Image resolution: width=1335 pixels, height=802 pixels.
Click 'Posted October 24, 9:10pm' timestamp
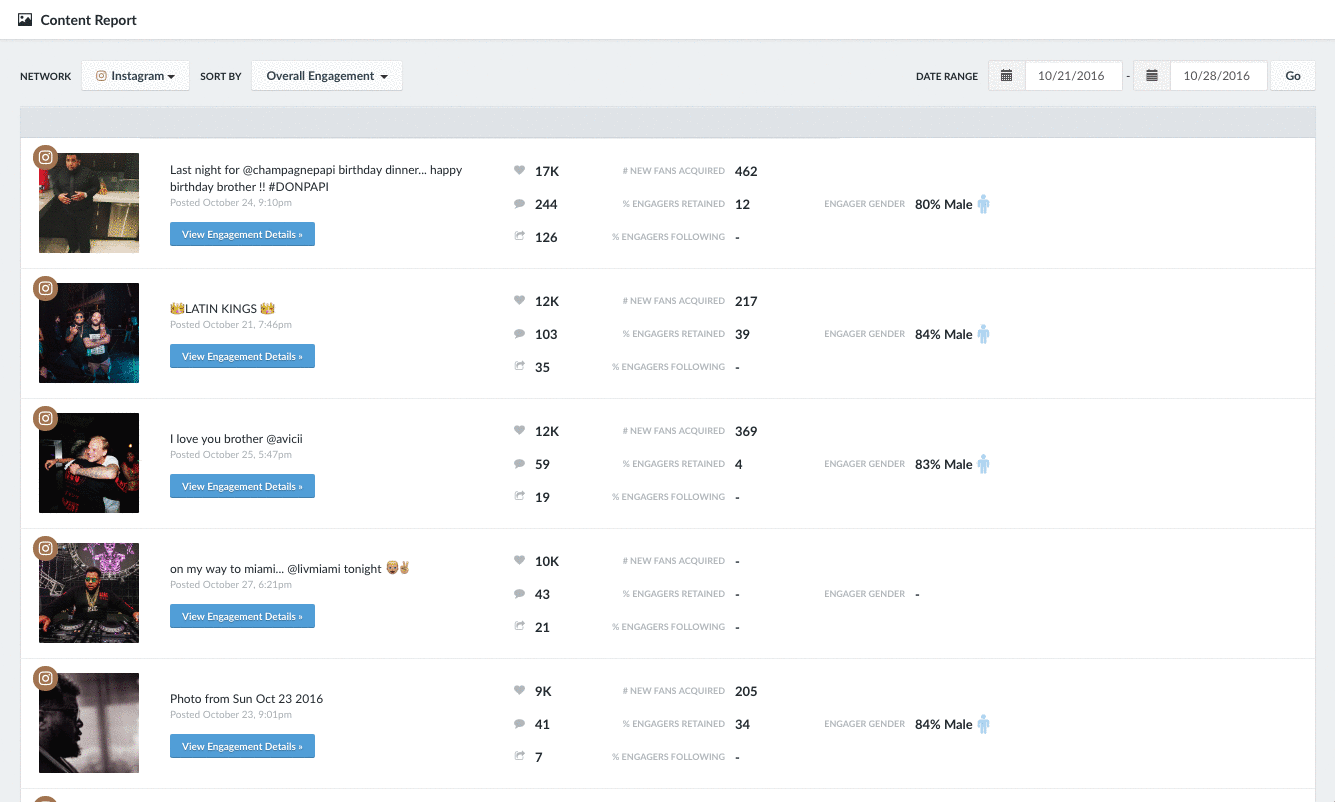(x=231, y=203)
